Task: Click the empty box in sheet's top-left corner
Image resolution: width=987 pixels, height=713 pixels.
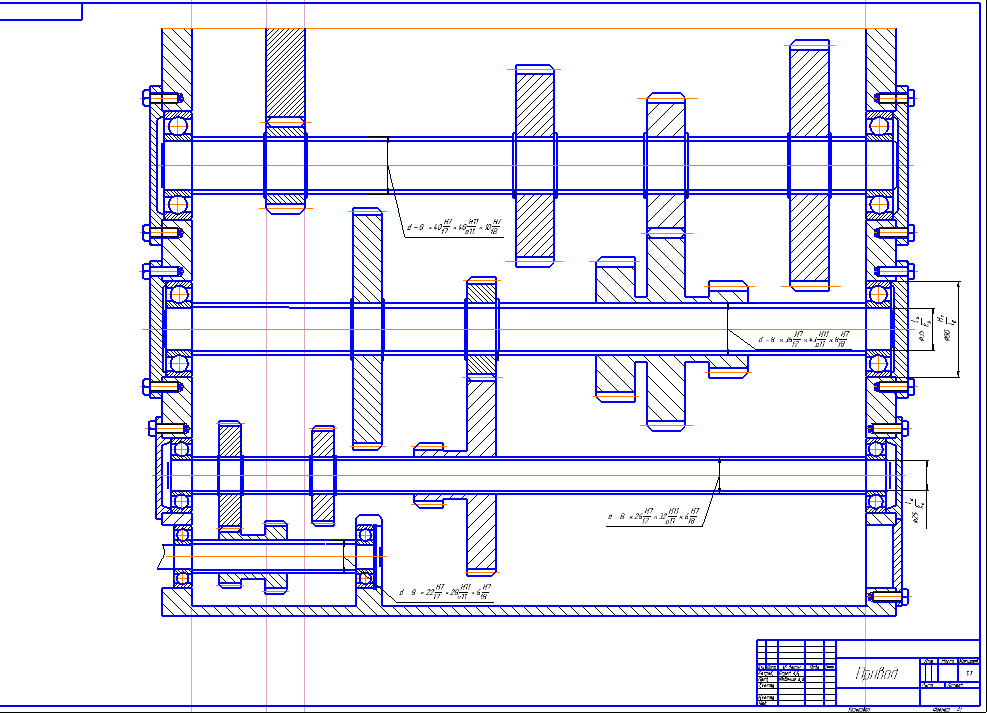Action: pyautogui.click(x=41, y=12)
